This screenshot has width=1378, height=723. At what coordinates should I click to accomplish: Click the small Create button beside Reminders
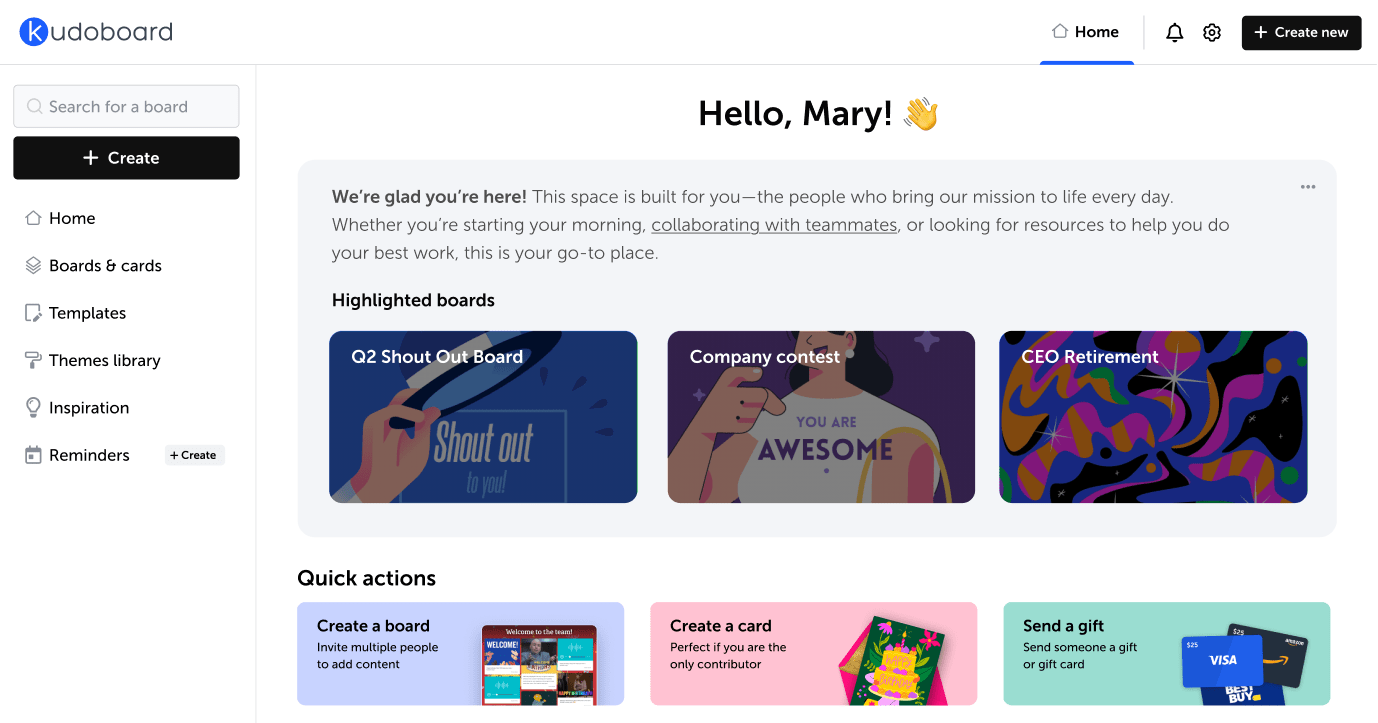point(195,455)
